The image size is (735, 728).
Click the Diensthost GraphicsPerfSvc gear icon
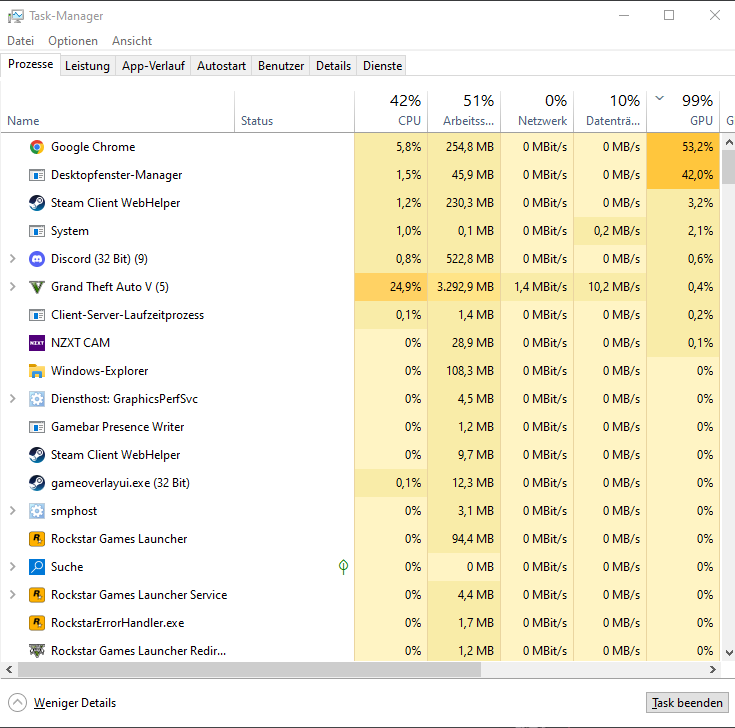click(x=37, y=399)
